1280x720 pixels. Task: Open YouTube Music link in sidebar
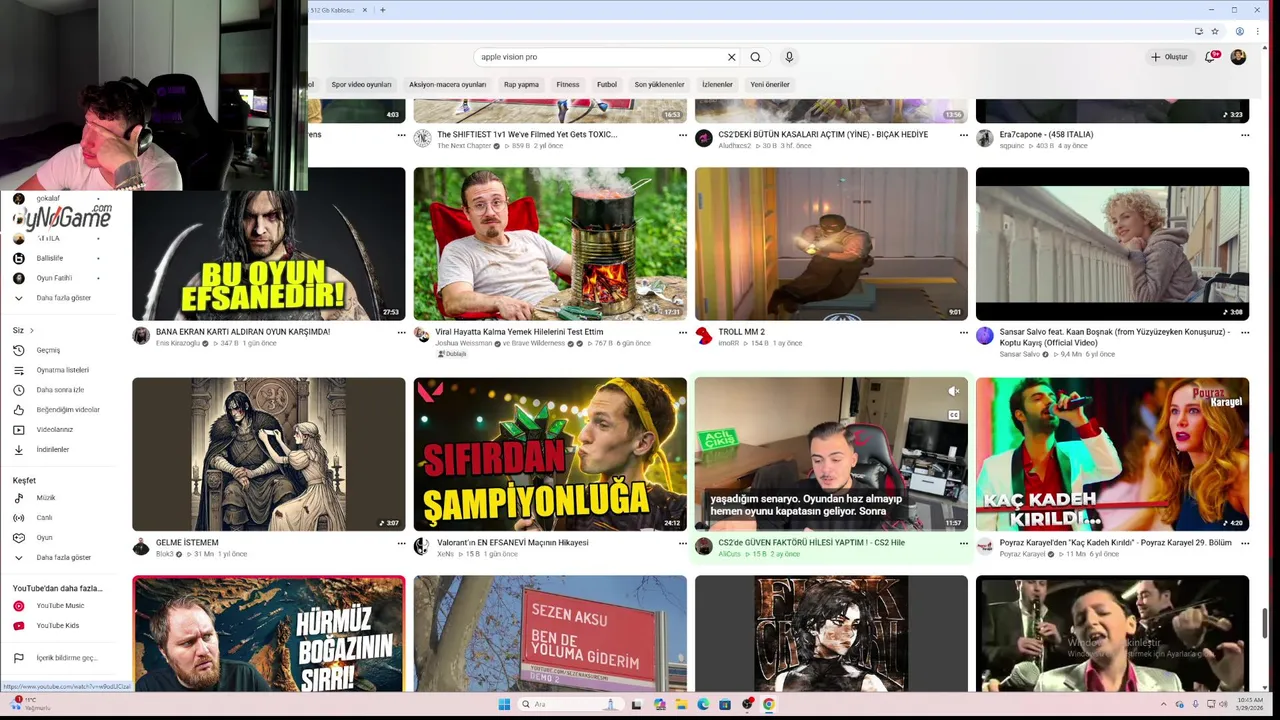tap(60, 606)
